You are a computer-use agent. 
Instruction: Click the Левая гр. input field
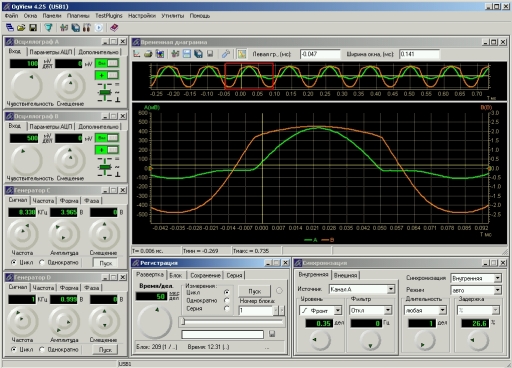319,54
